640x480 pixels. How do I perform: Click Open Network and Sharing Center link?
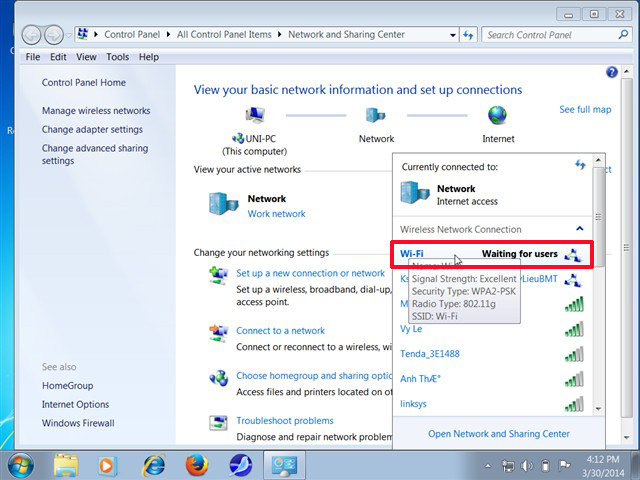tap(498, 434)
